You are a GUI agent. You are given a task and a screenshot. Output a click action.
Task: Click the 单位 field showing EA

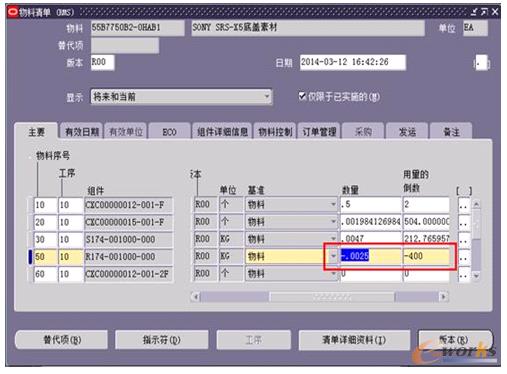pos(475,28)
